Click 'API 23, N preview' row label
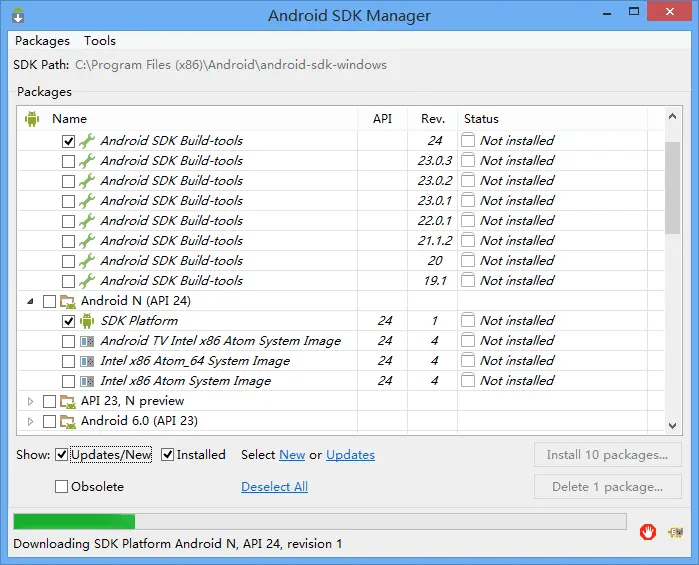The height and width of the screenshot is (565, 699). pos(132,401)
